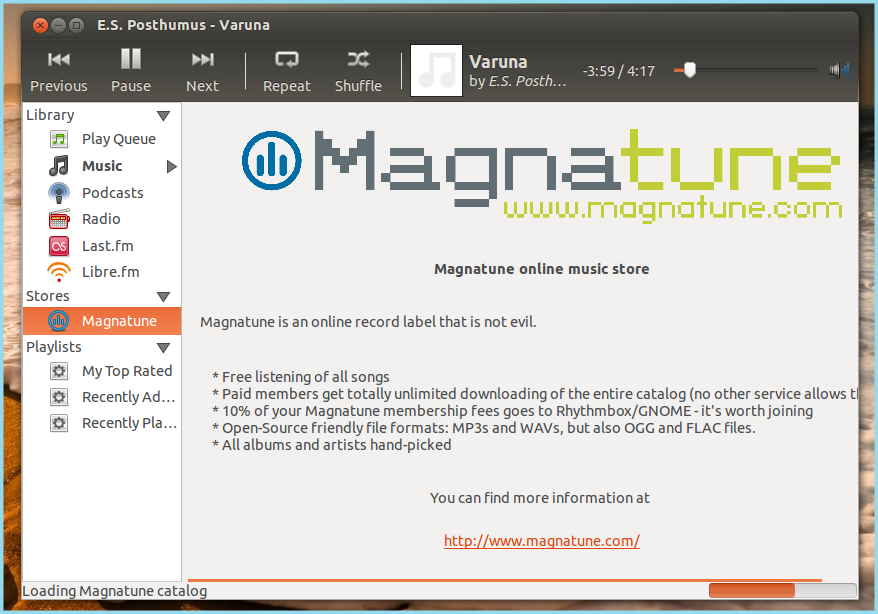Image resolution: width=878 pixels, height=614 pixels.
Task: Expand the Music source arrow
Action: [x=171, y=166]
